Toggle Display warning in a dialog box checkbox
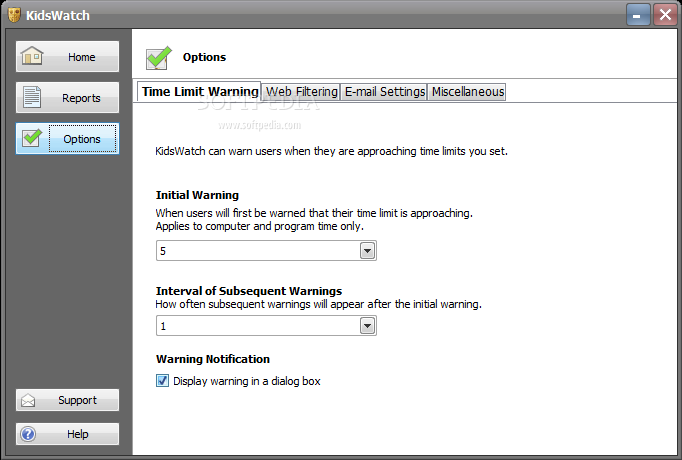 click(x=162, y=380)
